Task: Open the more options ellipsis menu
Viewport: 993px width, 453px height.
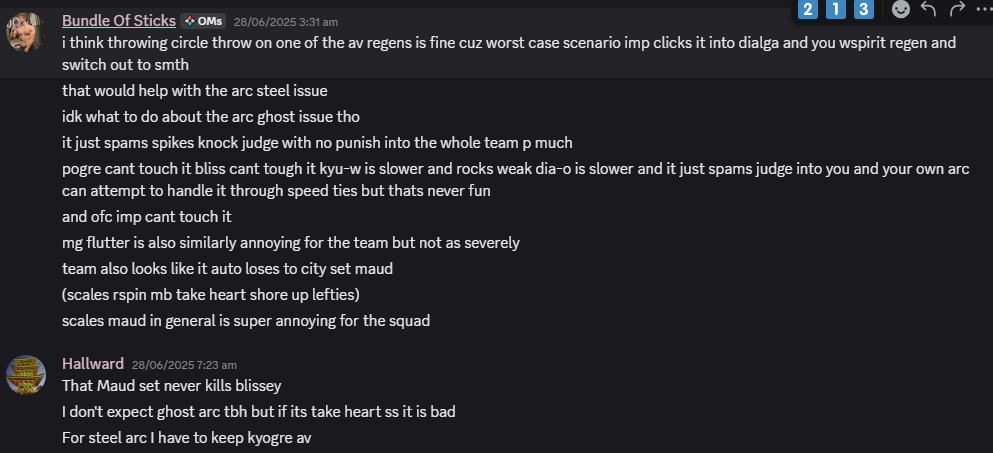Action: tap(984, 9)
